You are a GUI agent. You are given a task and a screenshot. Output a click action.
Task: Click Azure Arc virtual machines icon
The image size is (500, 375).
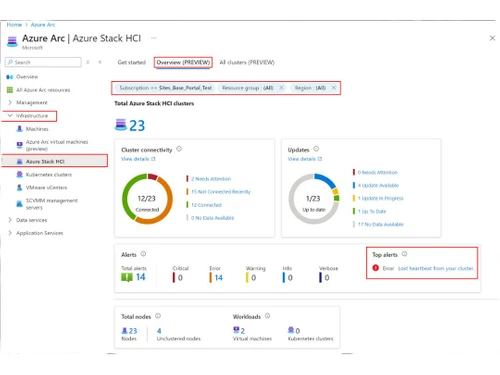(x=20, y=145)
